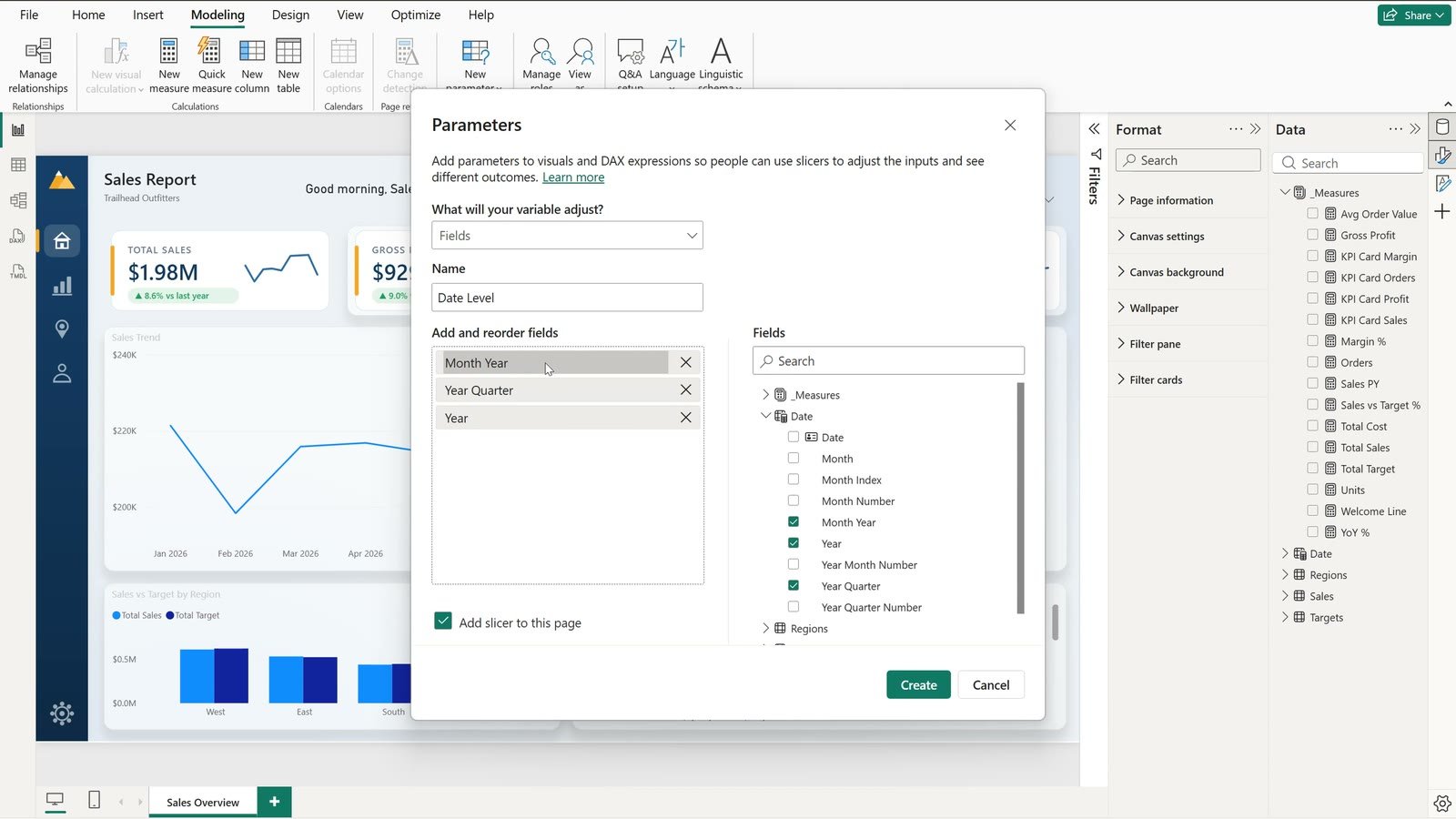
Task: Select the Sales Overview page tab
Action: pos(203,802)
